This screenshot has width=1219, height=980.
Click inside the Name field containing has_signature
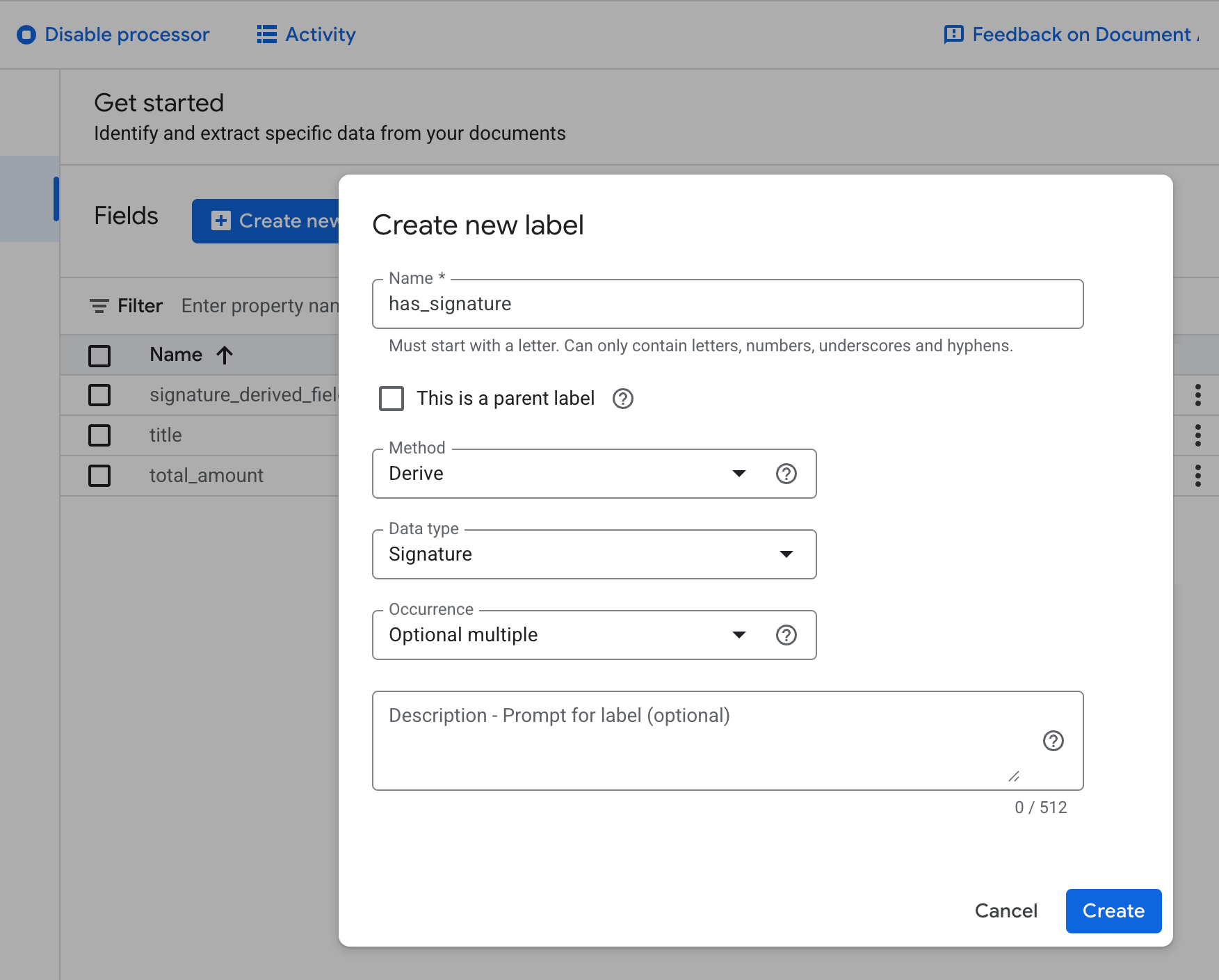click(x=727, y=304)
